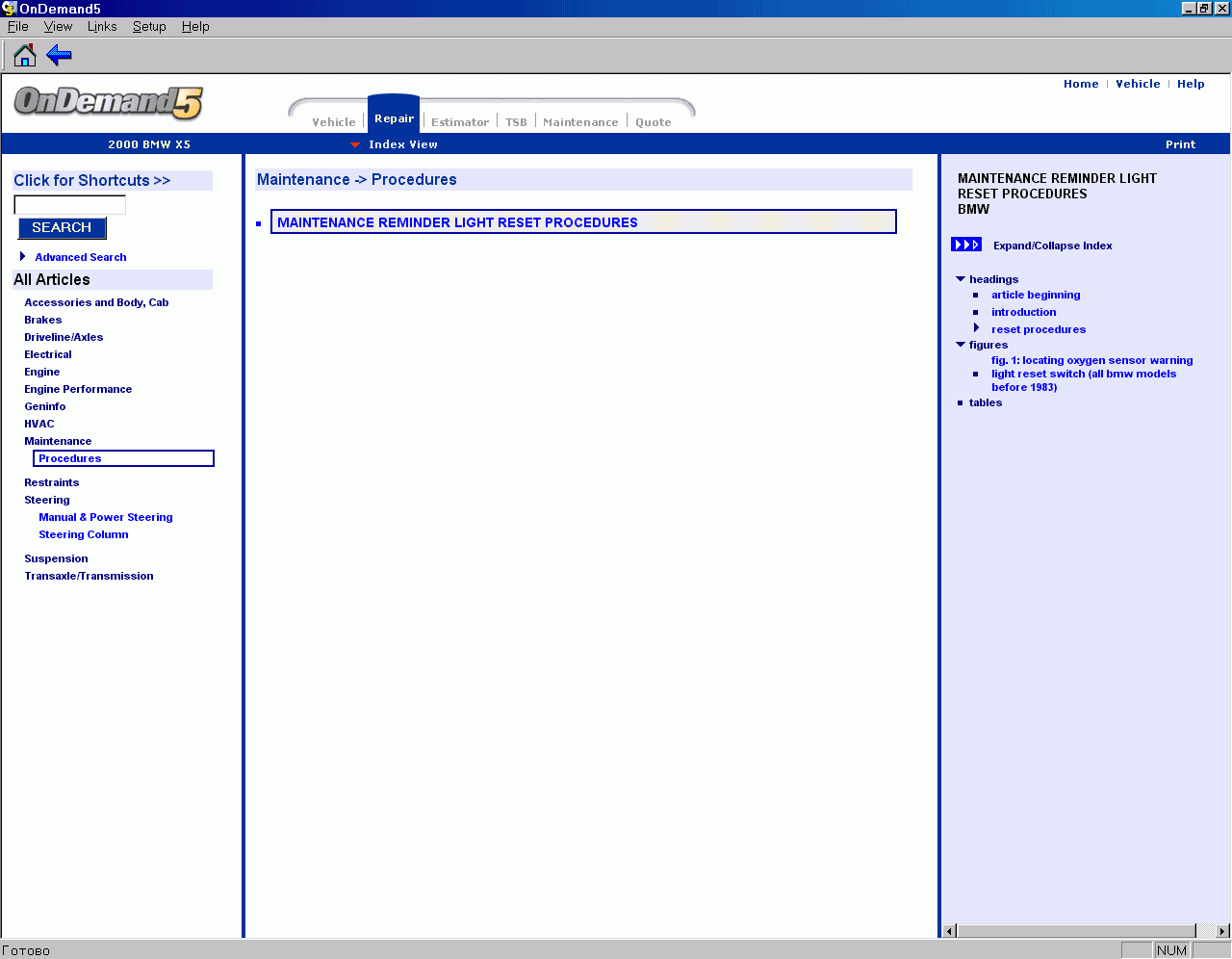Open fig. 1 locating oxygen sensor link
This screenshot has width=1232, height=959.
[x=1091, y=374]
